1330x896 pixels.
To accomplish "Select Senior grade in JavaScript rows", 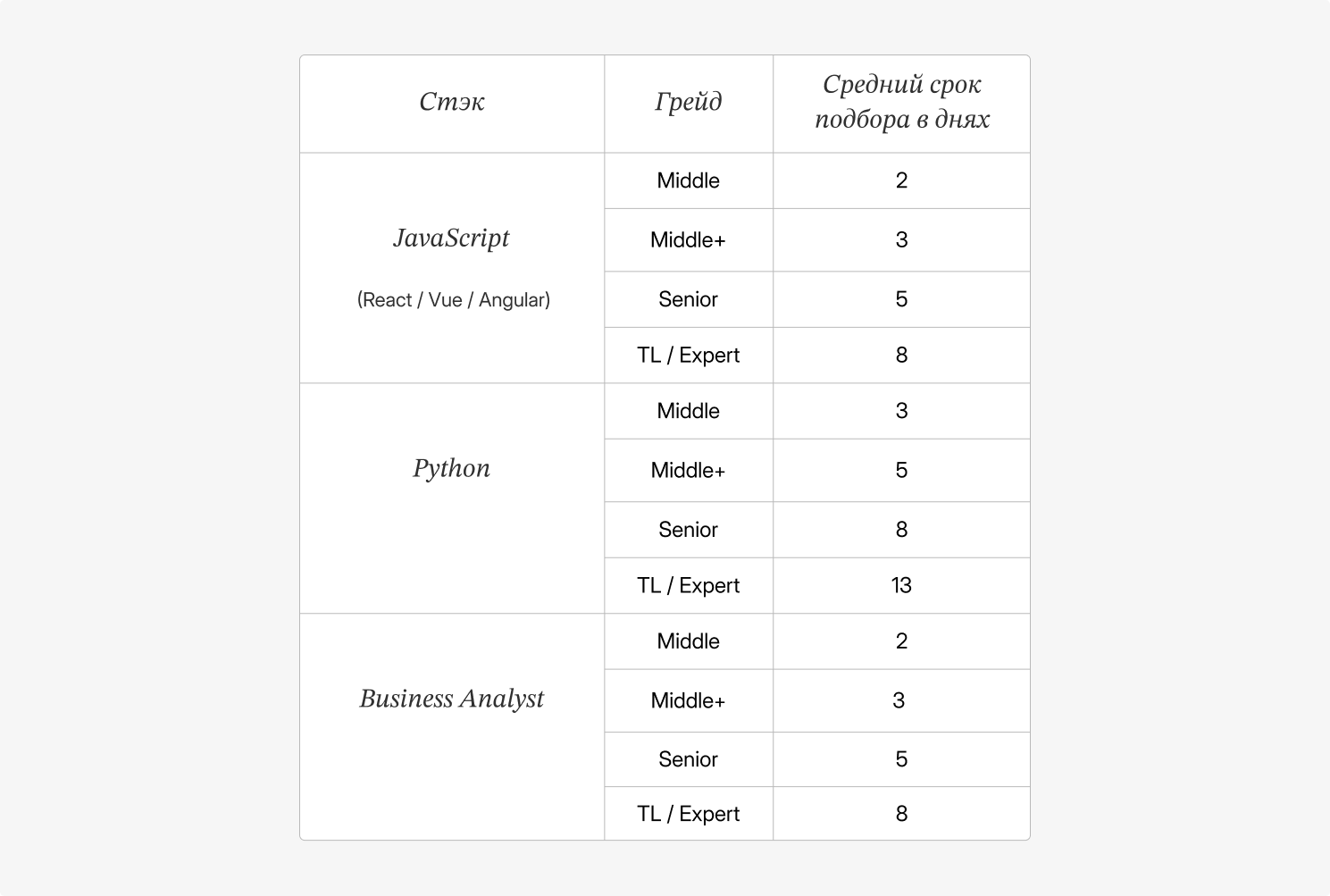I will click(x=689, y=299).
